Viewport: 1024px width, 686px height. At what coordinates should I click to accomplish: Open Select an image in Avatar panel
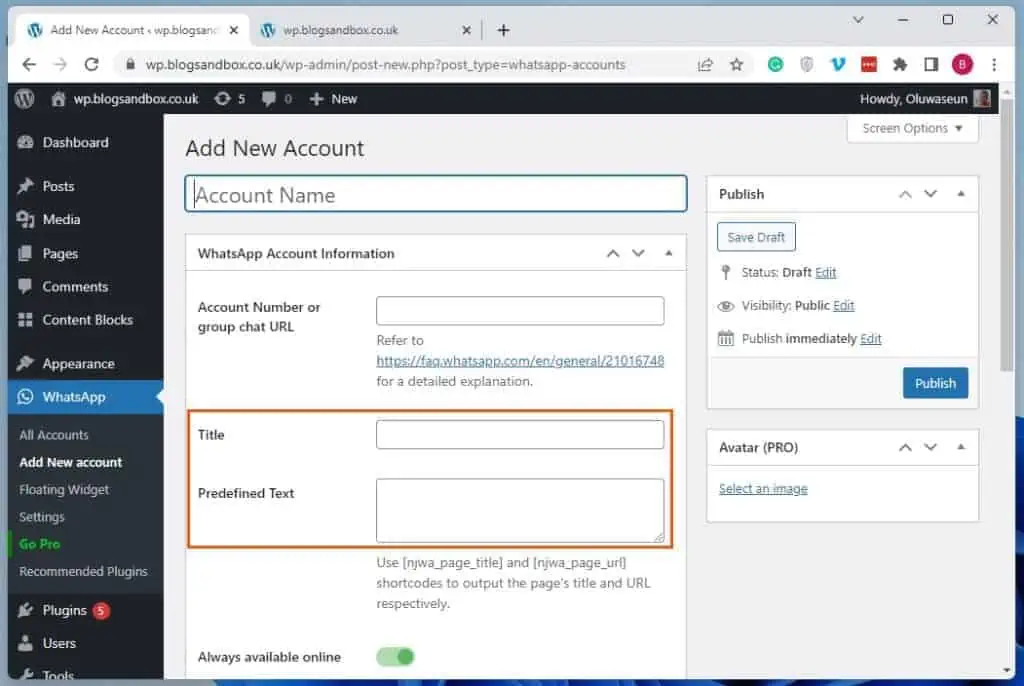coord(762,488)
